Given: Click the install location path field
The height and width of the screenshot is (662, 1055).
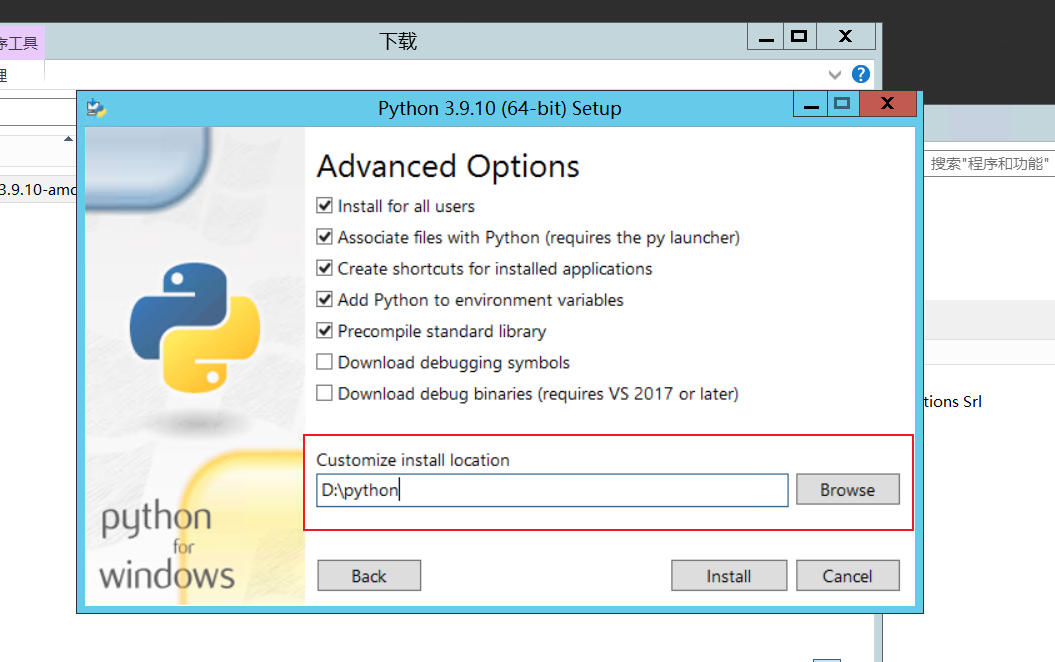Looking at the screenshot, I should (552, 490).
